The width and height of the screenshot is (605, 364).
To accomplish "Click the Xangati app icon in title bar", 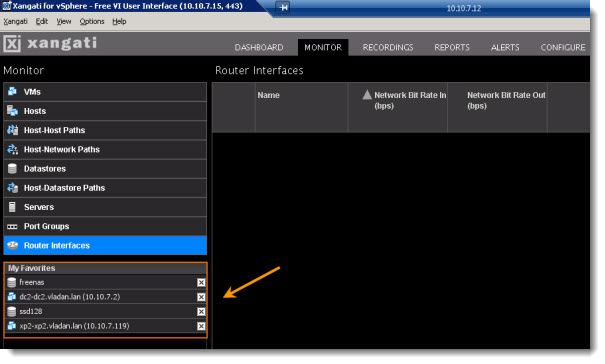I will (x=7, y=6).
